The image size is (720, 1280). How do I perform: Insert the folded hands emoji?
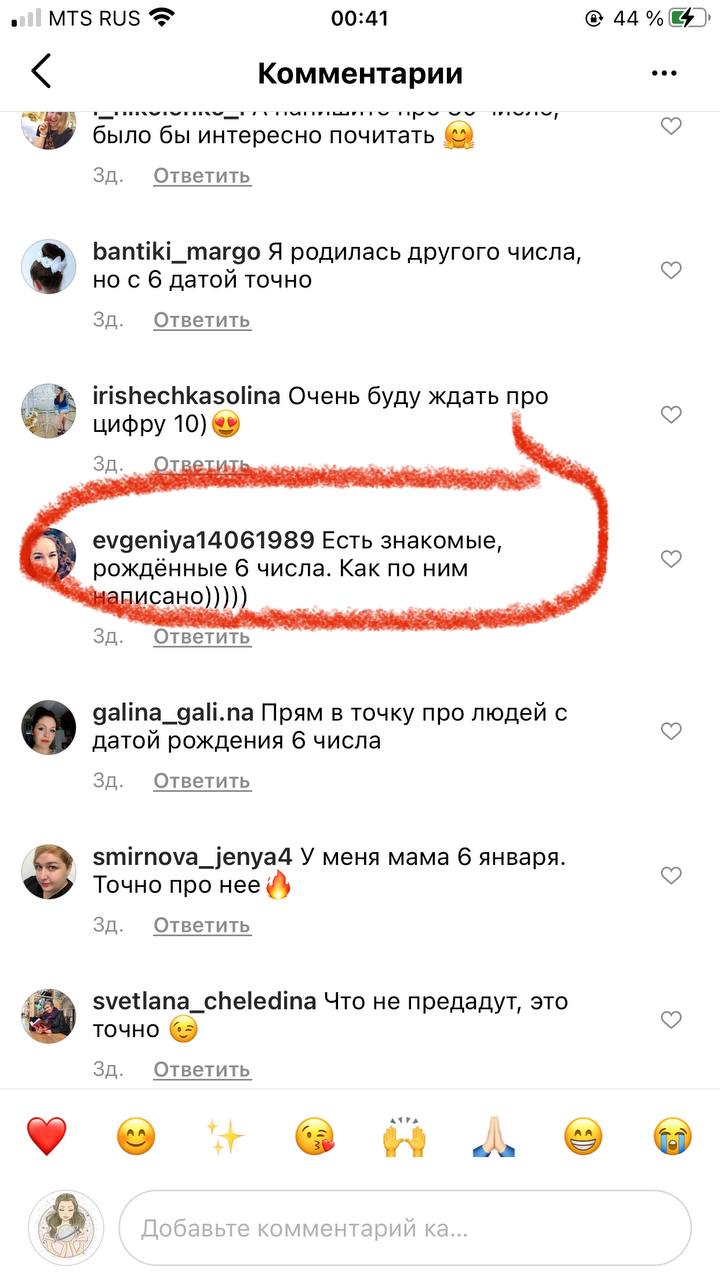(494, 1137)
